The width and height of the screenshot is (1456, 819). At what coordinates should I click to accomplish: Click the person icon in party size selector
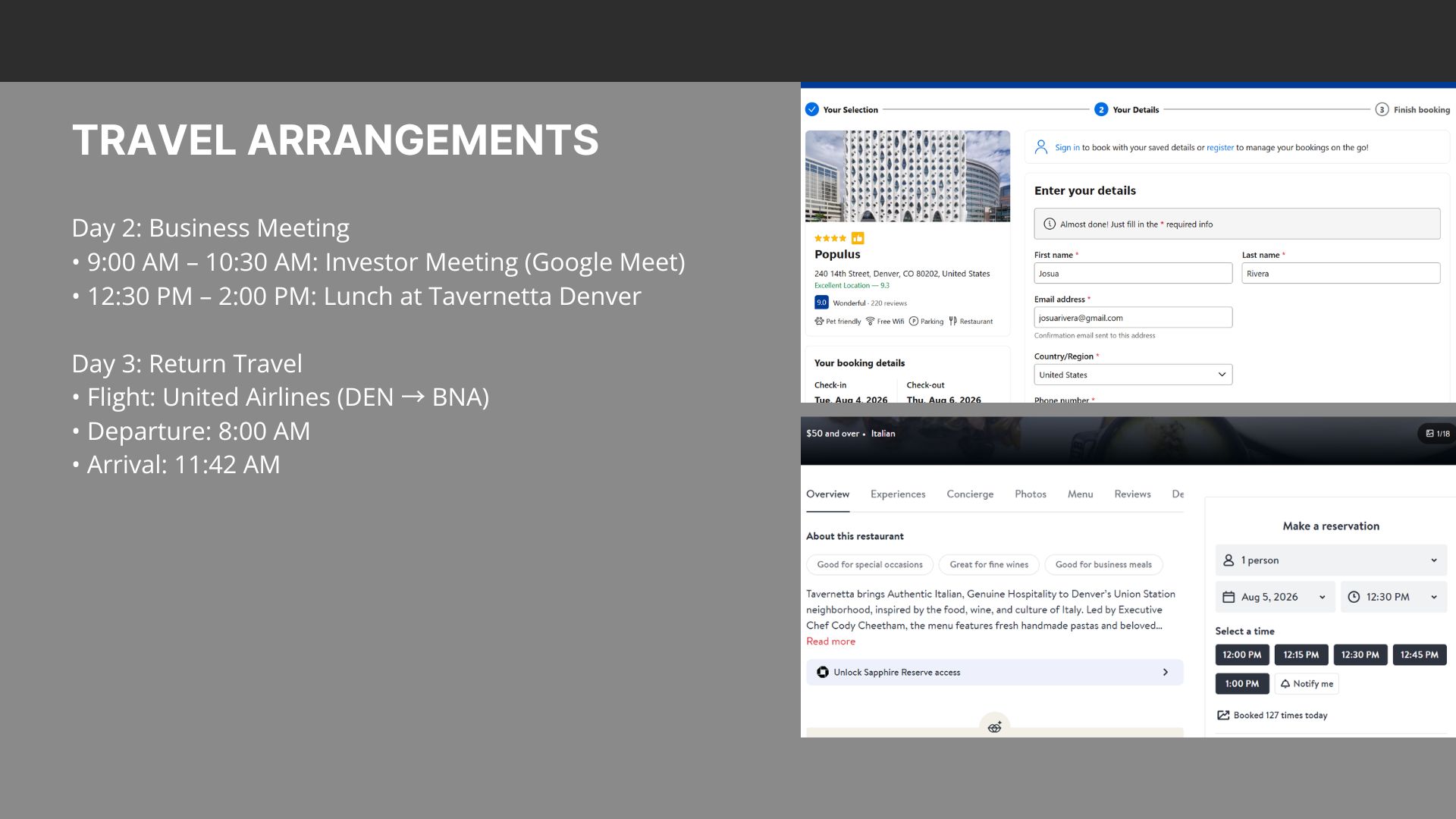(1228, 560)
